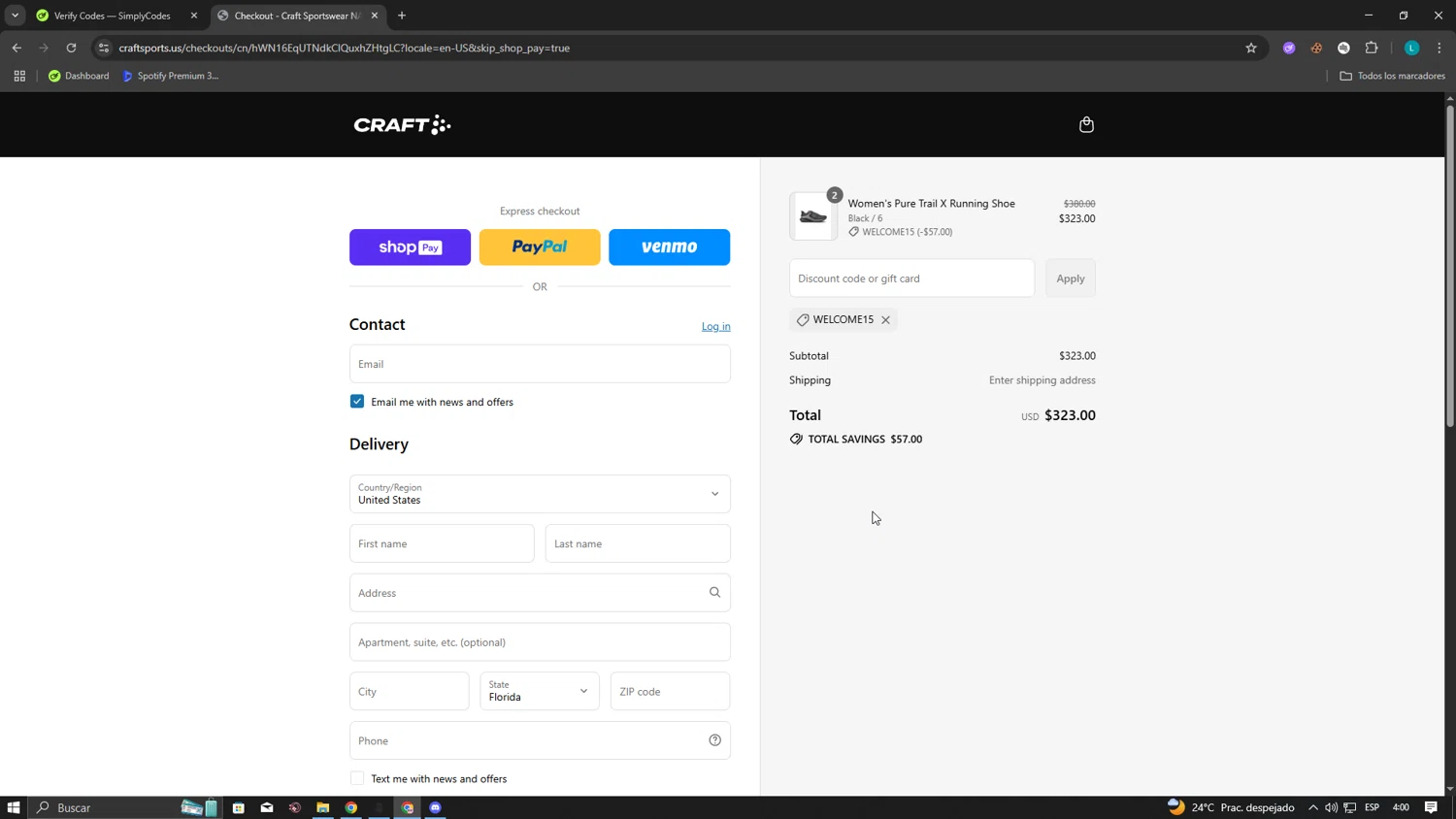Viewport: 1456px width, 819px height.
Task: Click the running shoe product thumbnail
Action: [813, 216]
